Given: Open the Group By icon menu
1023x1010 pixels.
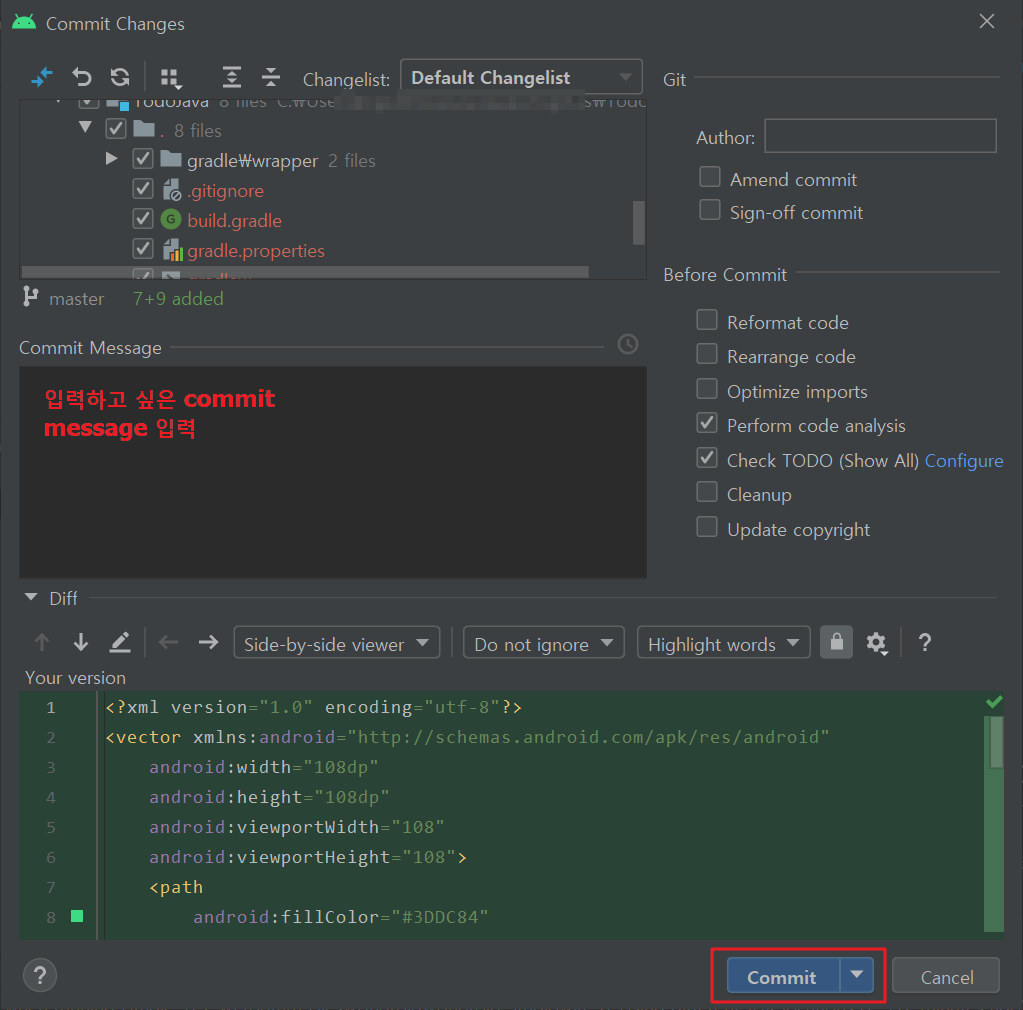Looking at the screenshot, I should (171, 78).
